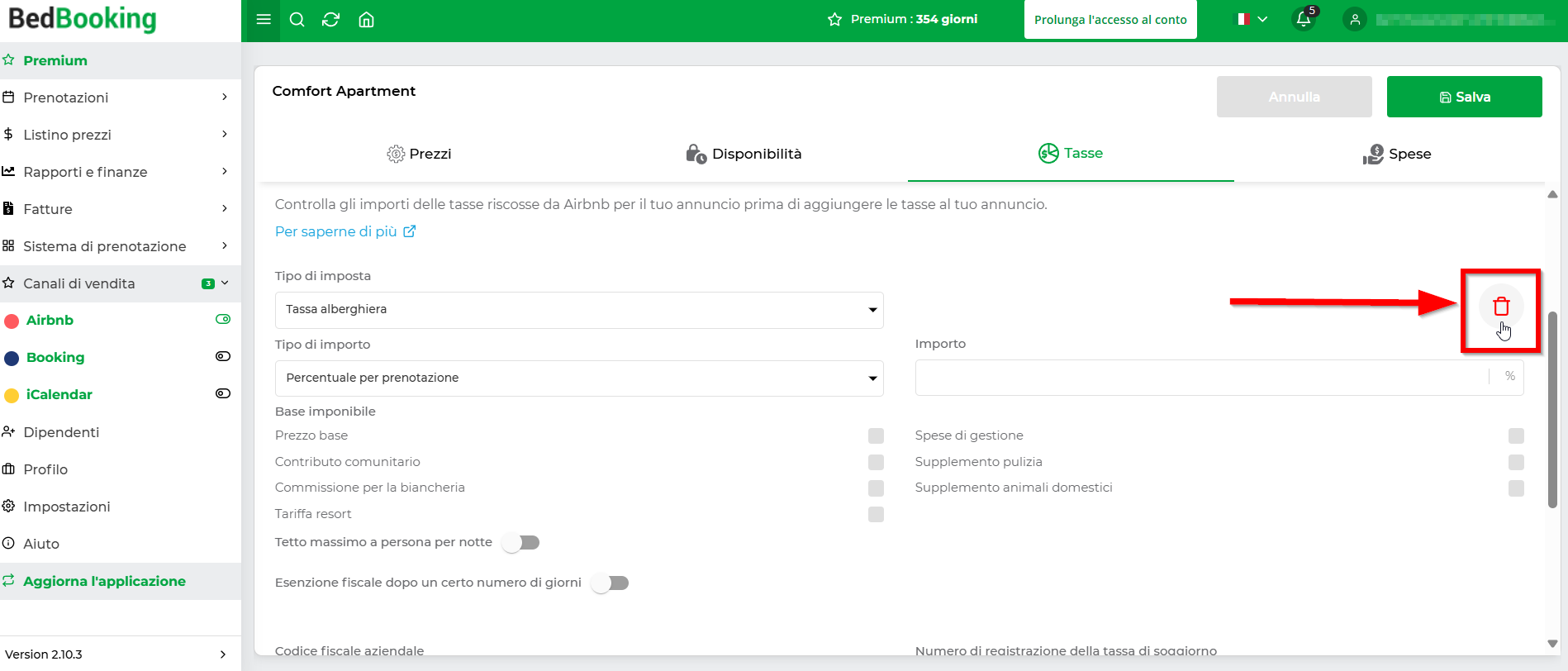Click the yellow iCalendar channel dot
The image size is (1568, 671).
pyautogui.click(x=12, y=396)
